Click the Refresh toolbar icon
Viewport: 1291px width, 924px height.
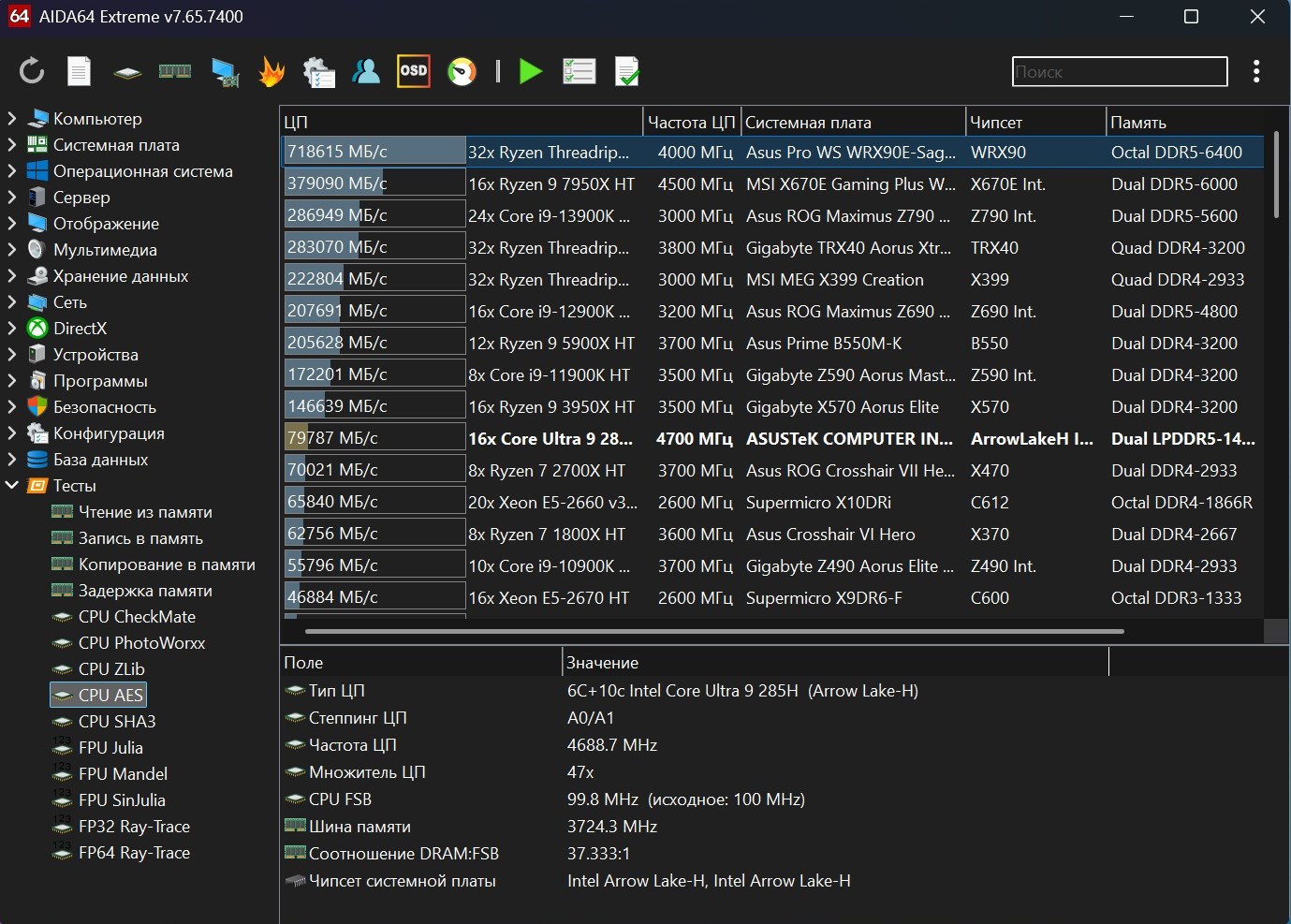pos(32,71)
